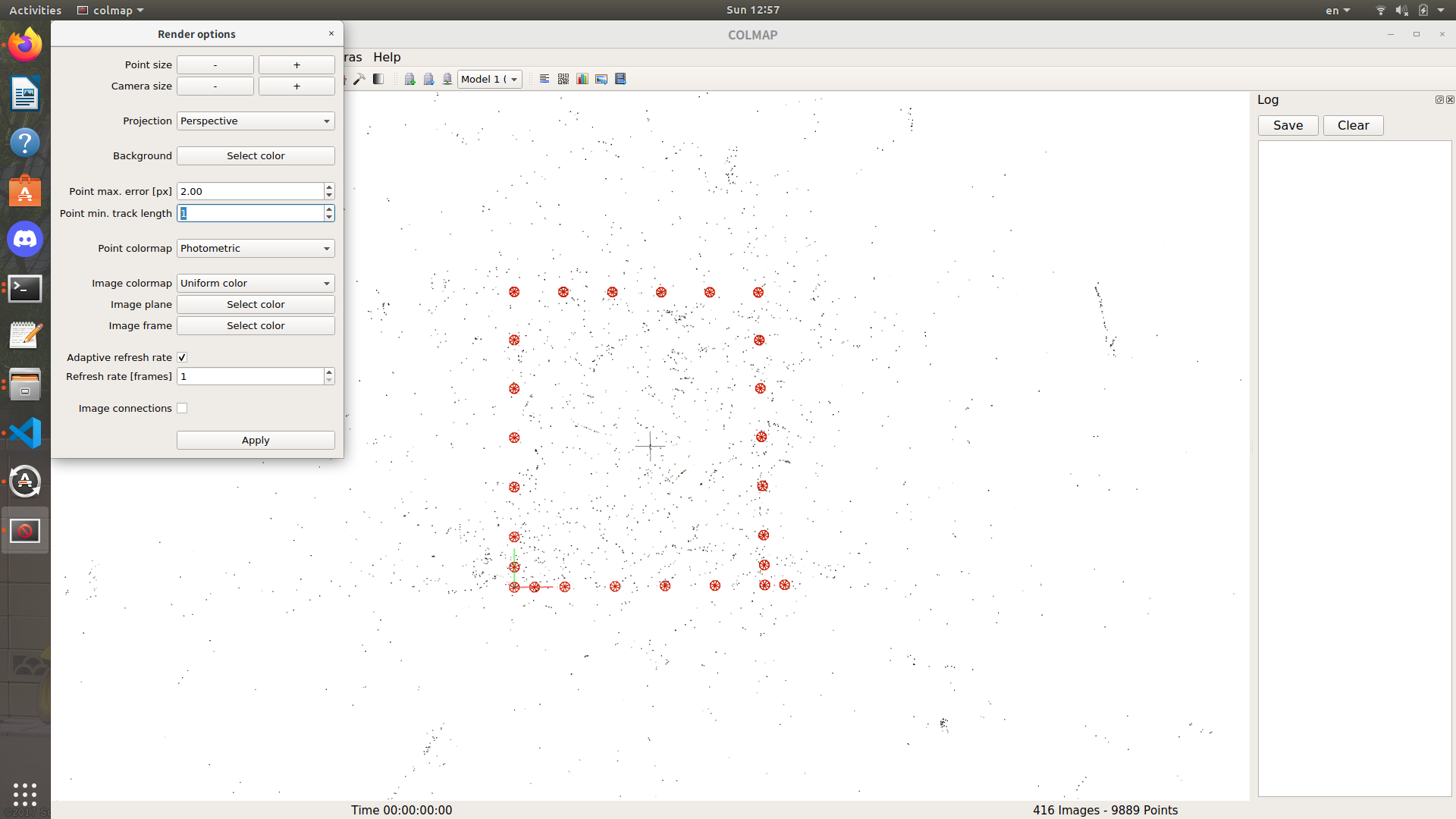Disable adaptive refresh rate

coord(182,356)
